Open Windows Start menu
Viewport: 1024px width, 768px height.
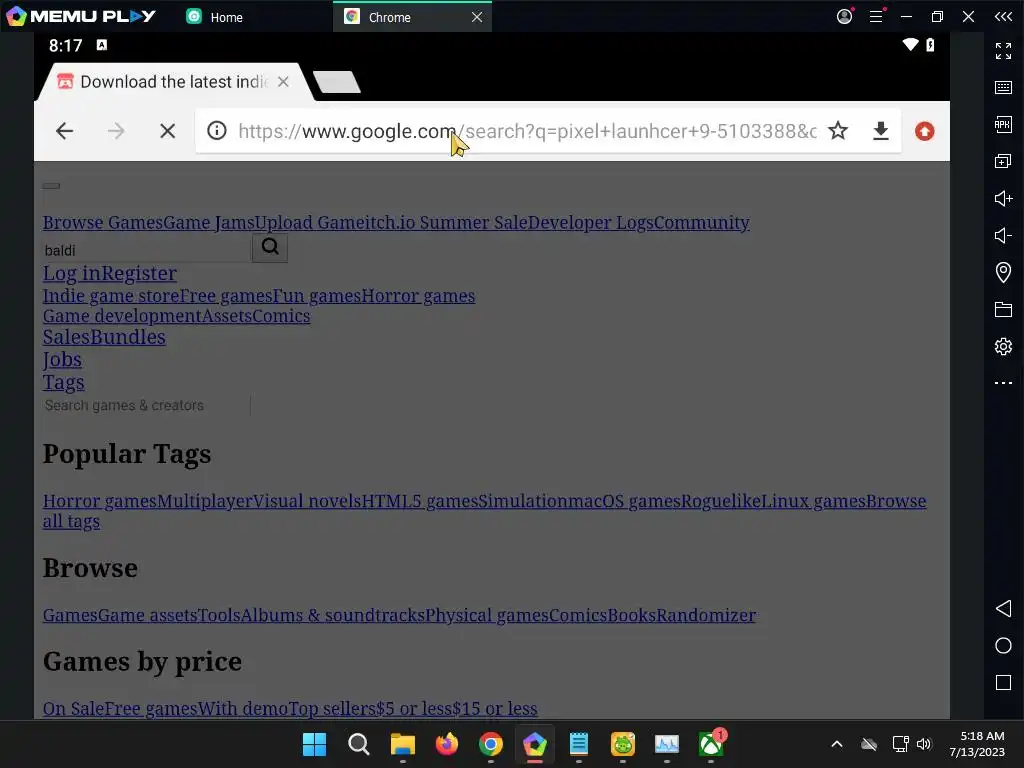314,744
